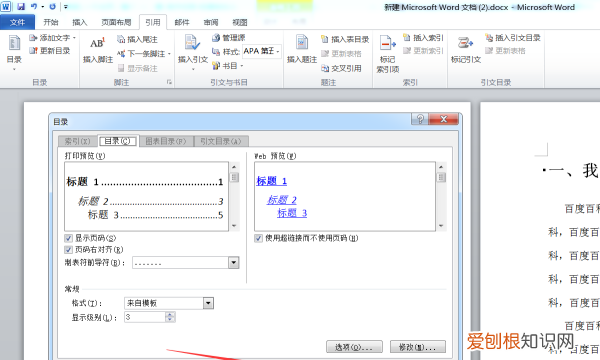Image resolution: width=600 pixels, height=360 pixels.
Task: Click the 管理源 (Manage Sources) icon
Action: pos(216,37)
